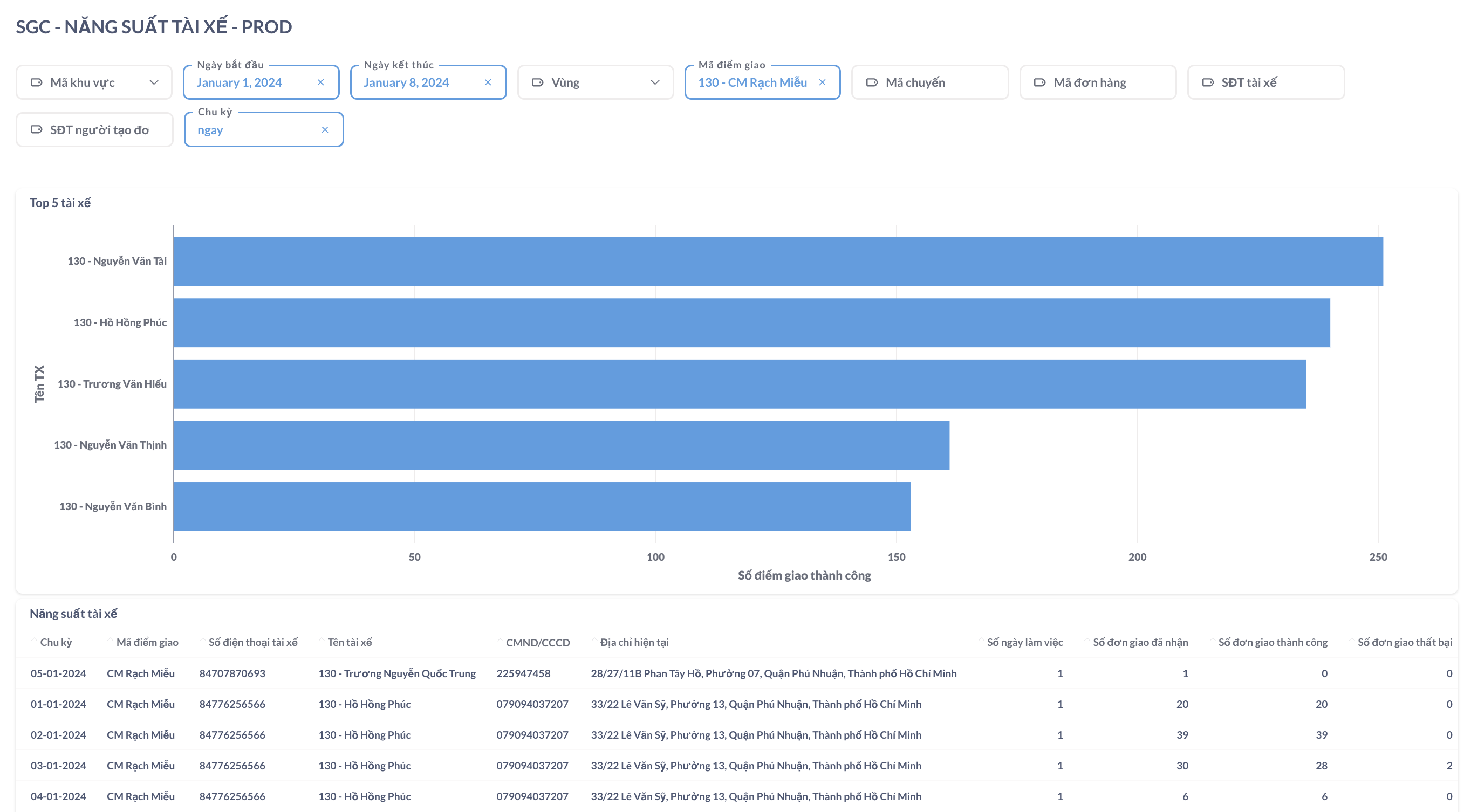Click the 130 - Trương Văn Hiếu bar
Screen dimensions: 1464x812
pyautogui.click(x=740, y=384)
